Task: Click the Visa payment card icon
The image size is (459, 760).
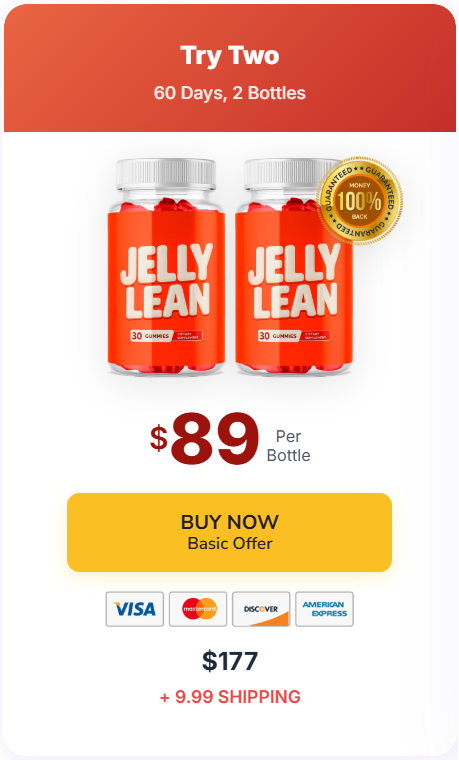Action: pos(135,609)
